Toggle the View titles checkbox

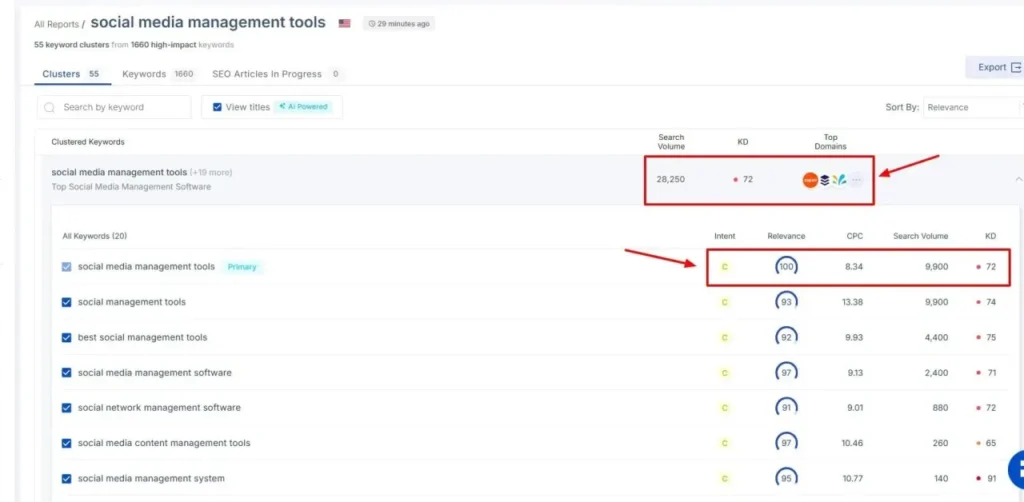click(217, 107)
